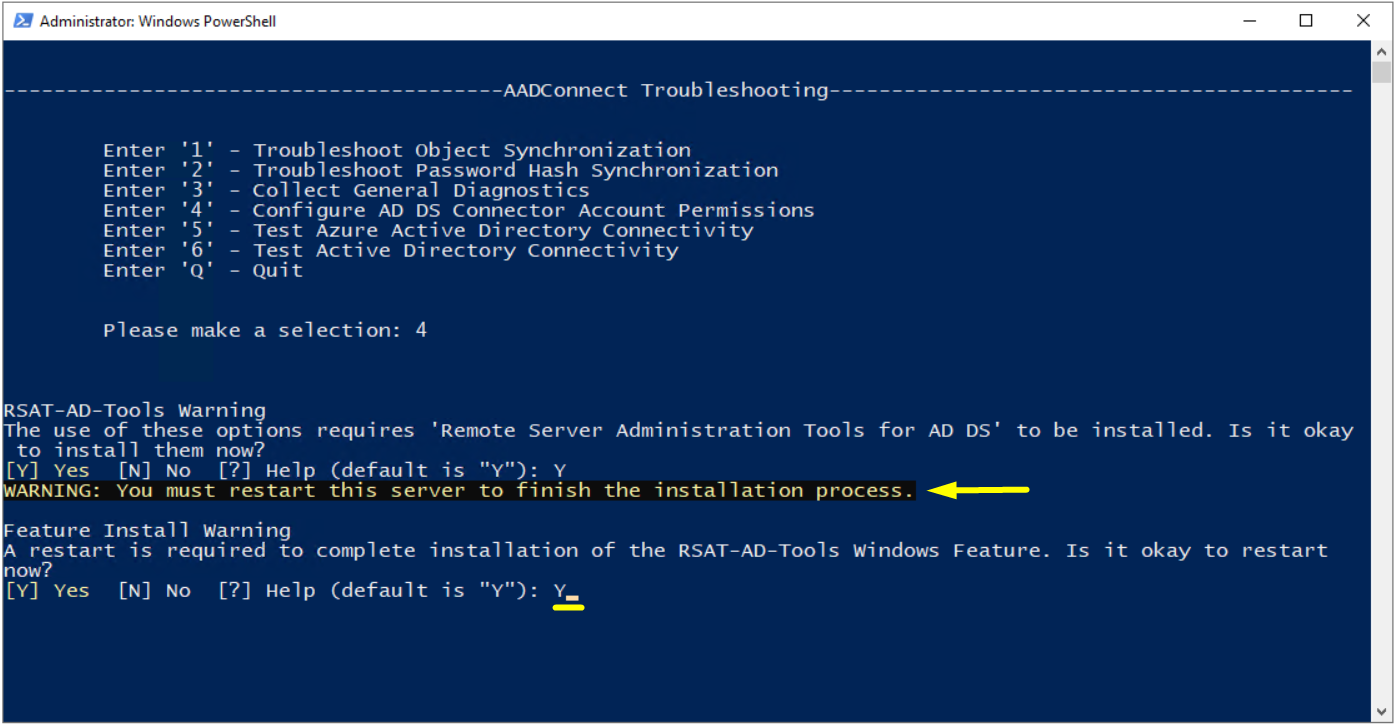Minimize the PowerShell window
The height and width of the screenshot is (726, 1396).
coord(1250,20)
